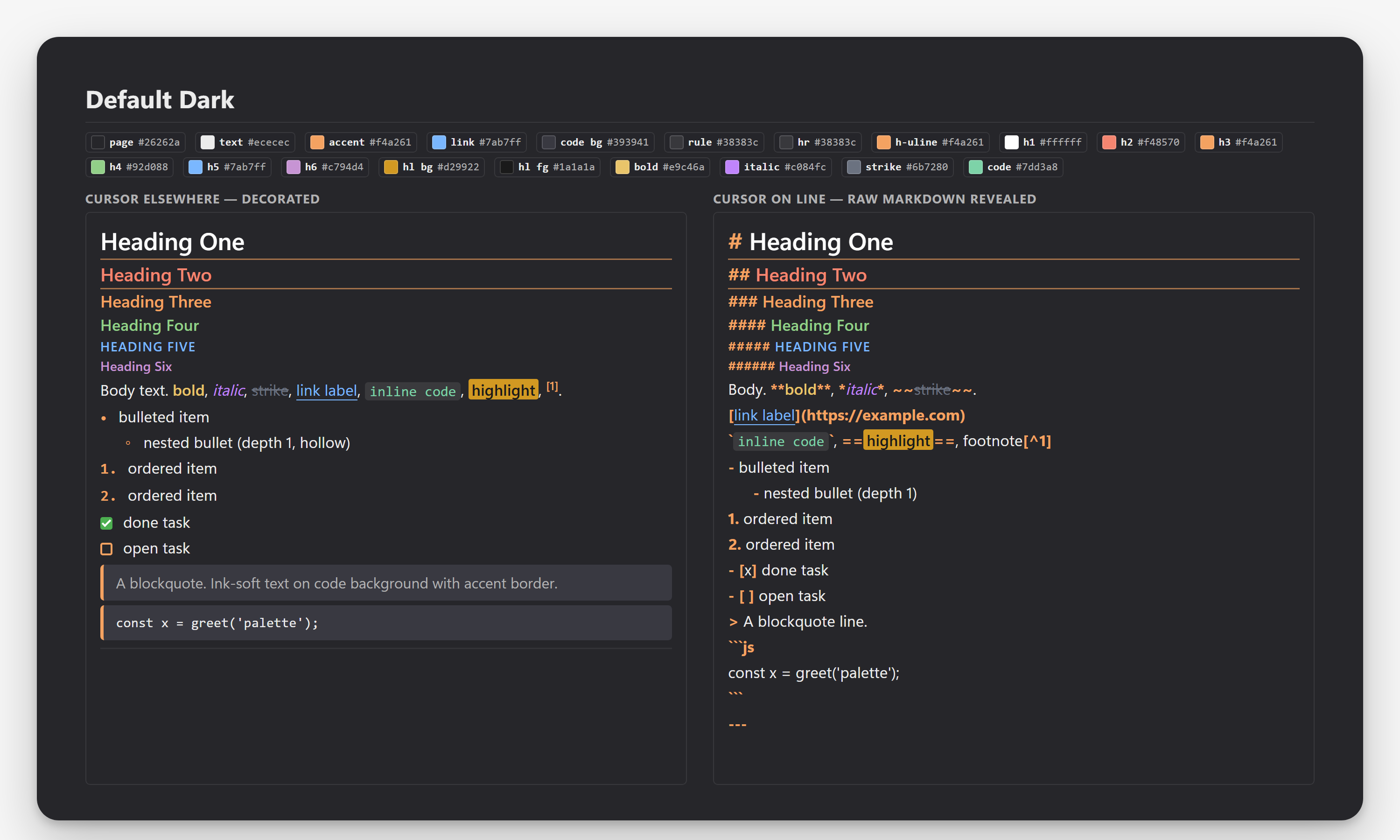The image size is (1400, 840).
Task: Click the code #7dd3a8 swatch
Action: pos(1013,167)
